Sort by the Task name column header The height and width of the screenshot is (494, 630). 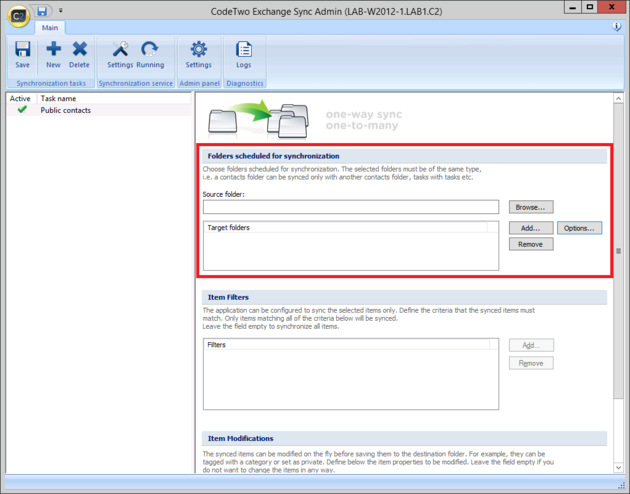pyautogui.click(x=114, y=98)
